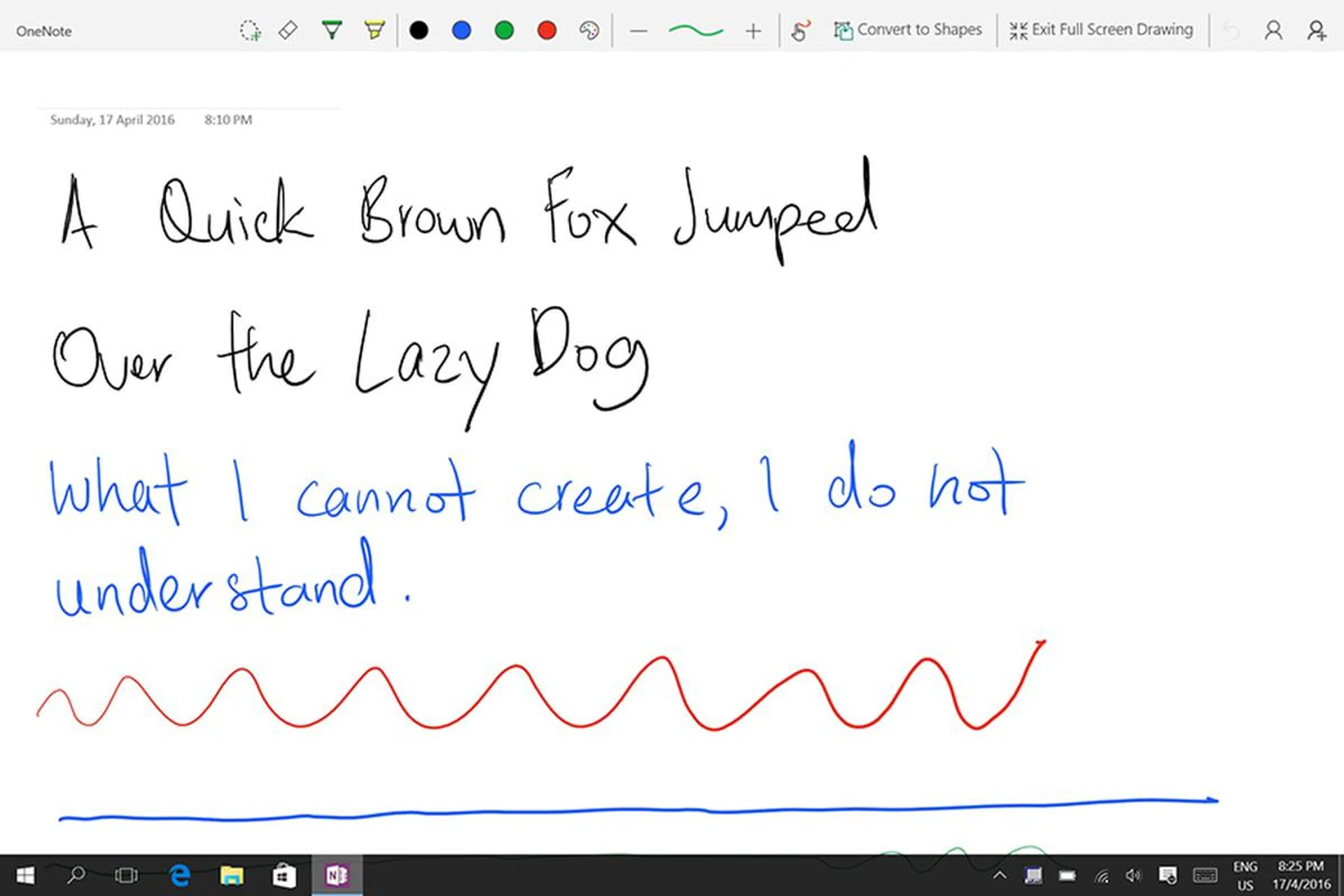Click the account profile icon

[x=1273, y=31]
